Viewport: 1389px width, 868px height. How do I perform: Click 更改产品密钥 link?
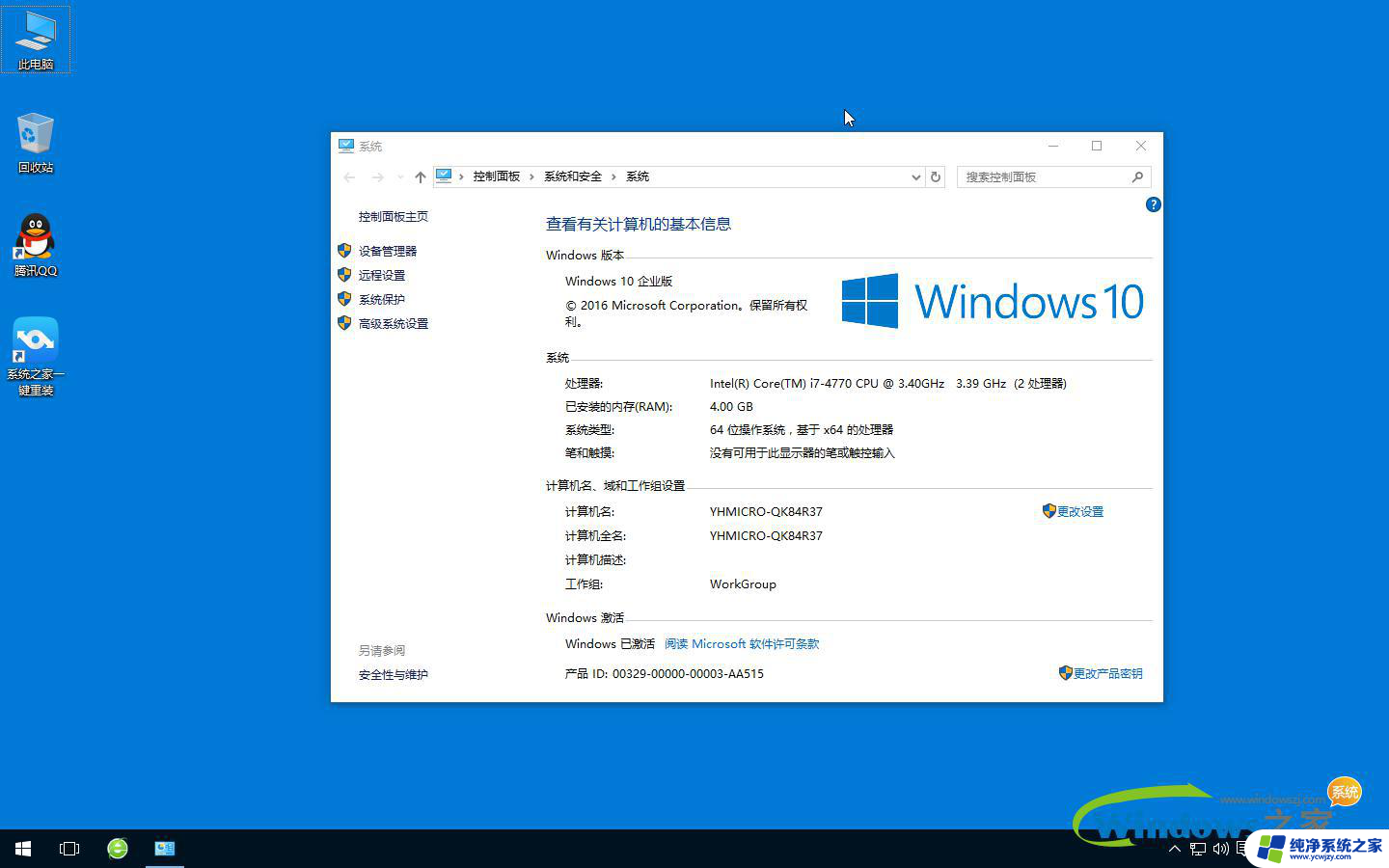[x=1108, y=673]
